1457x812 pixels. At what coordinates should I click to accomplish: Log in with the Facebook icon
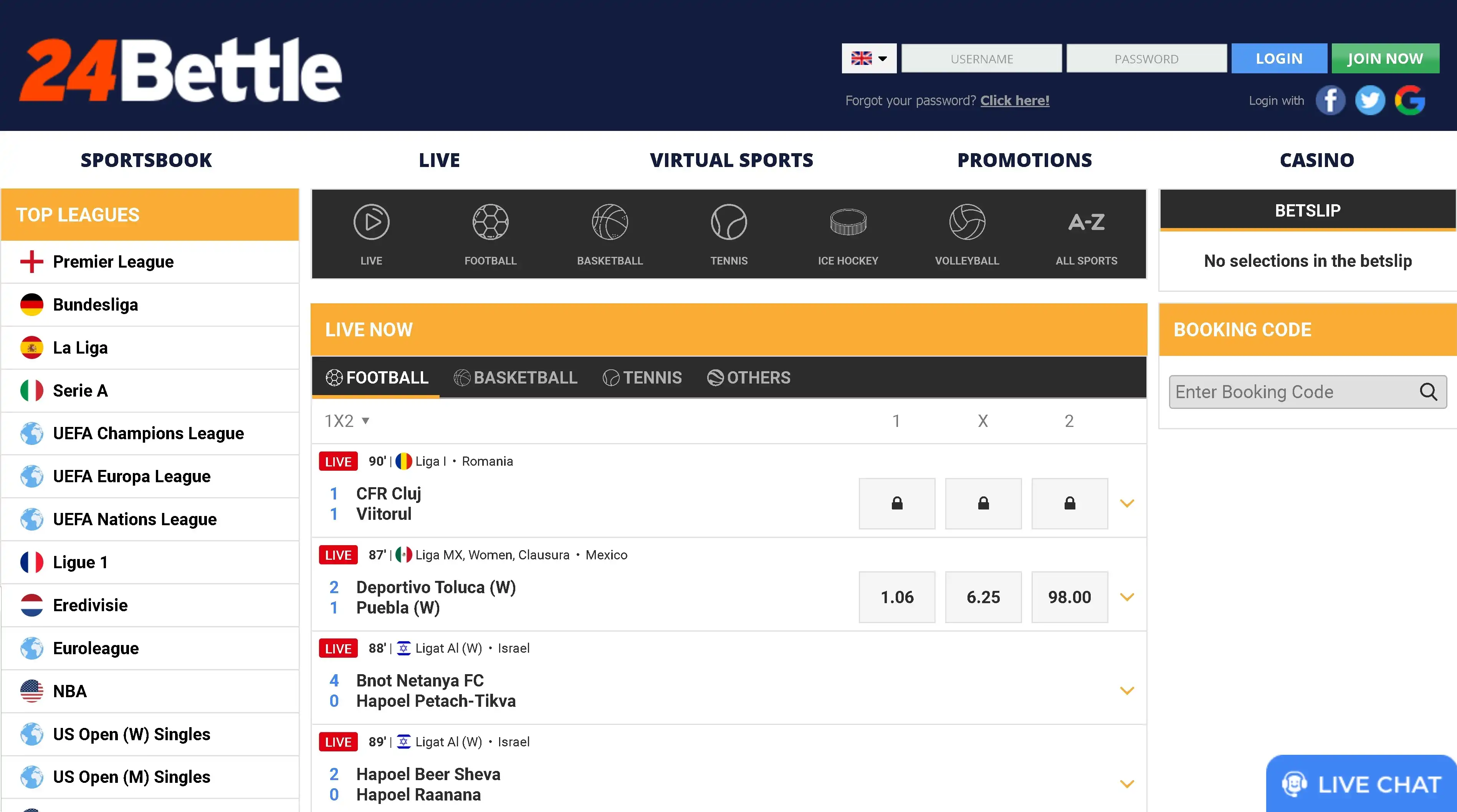[x=1330, y=101]
